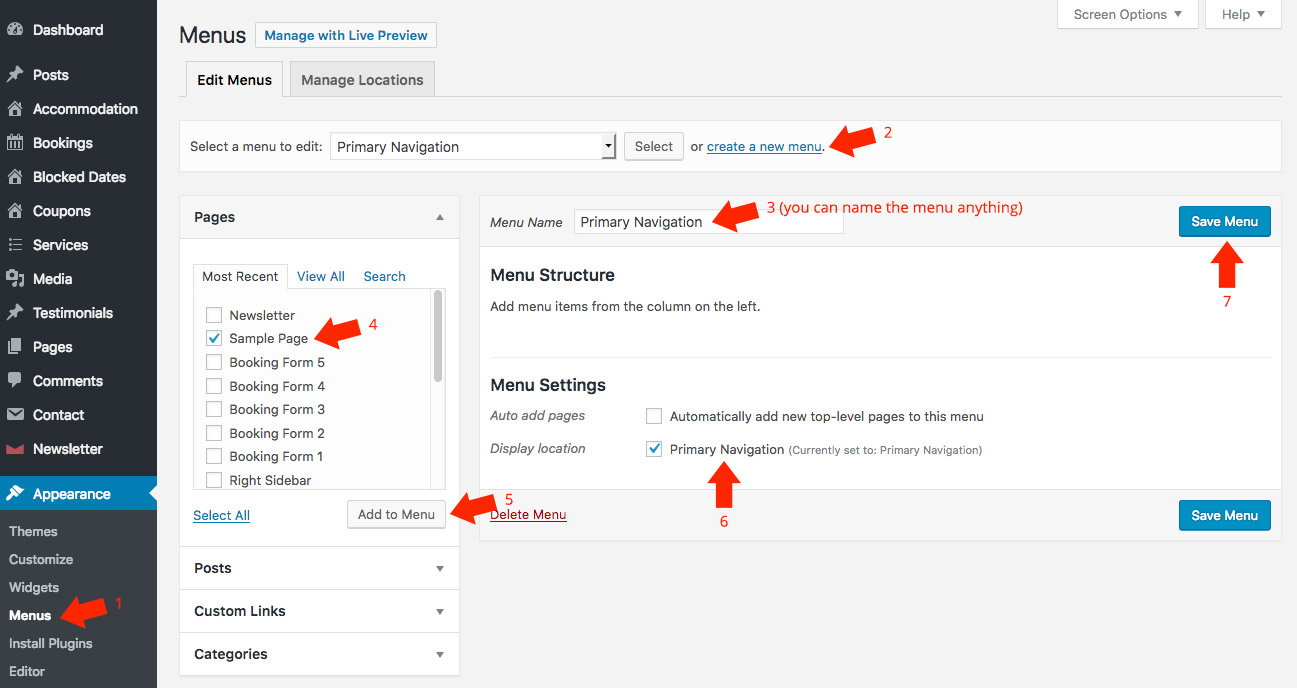Switch to the View All pages tab
The image size is (1297, 688).
320,276
